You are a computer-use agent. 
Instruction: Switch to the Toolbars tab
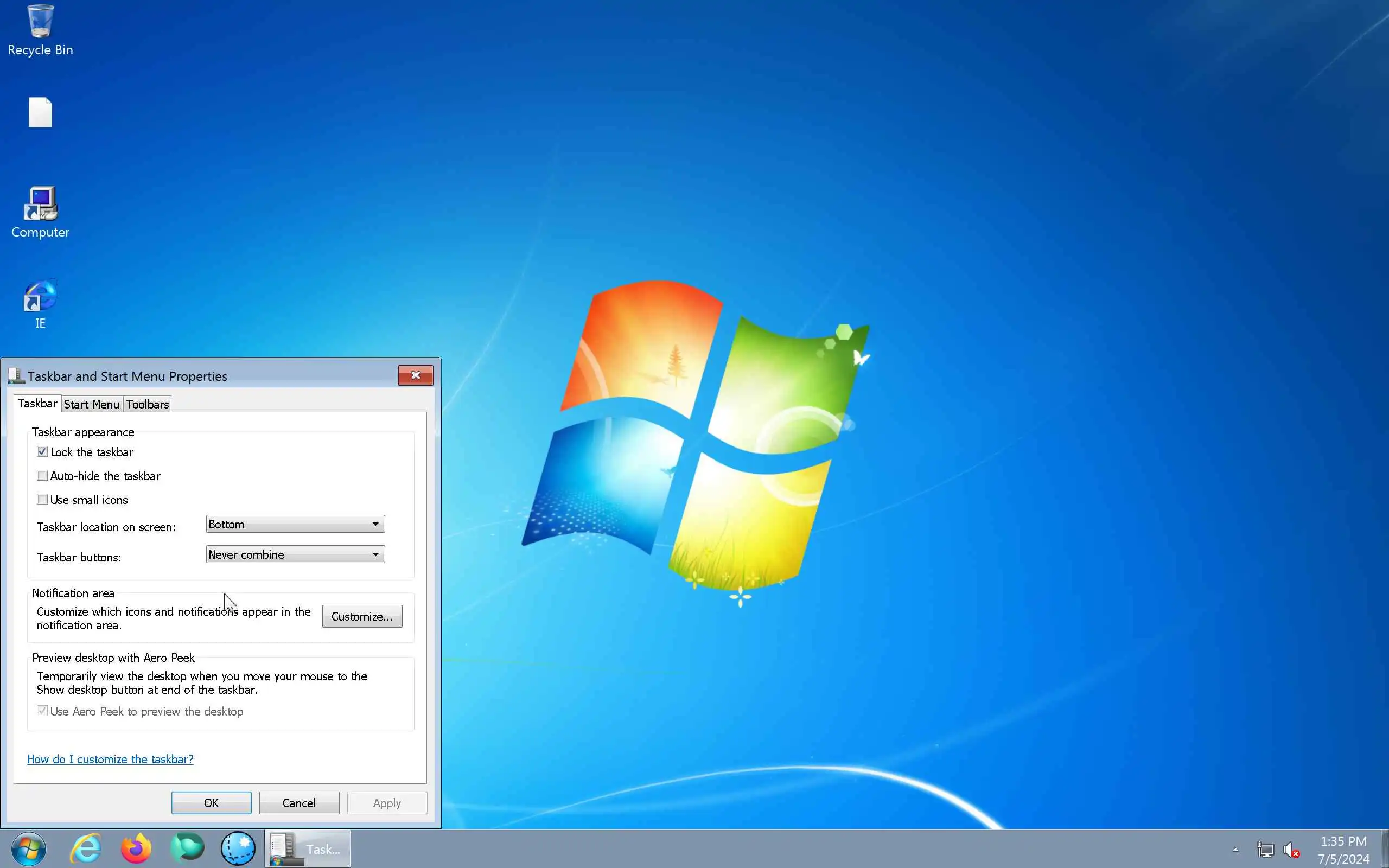tap(148, 404)
